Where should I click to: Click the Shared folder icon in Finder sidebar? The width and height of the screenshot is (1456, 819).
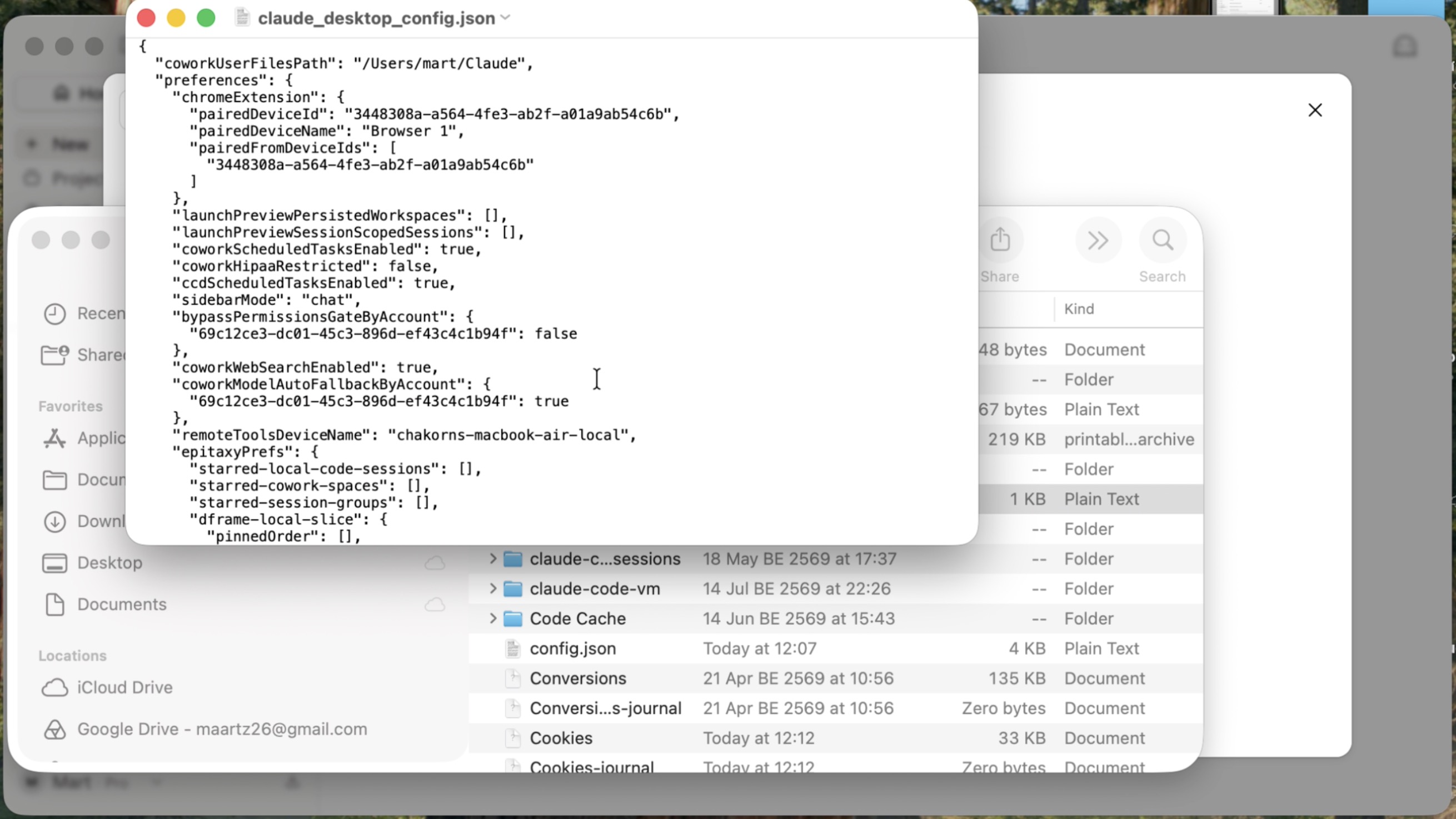tap(55, 355)
